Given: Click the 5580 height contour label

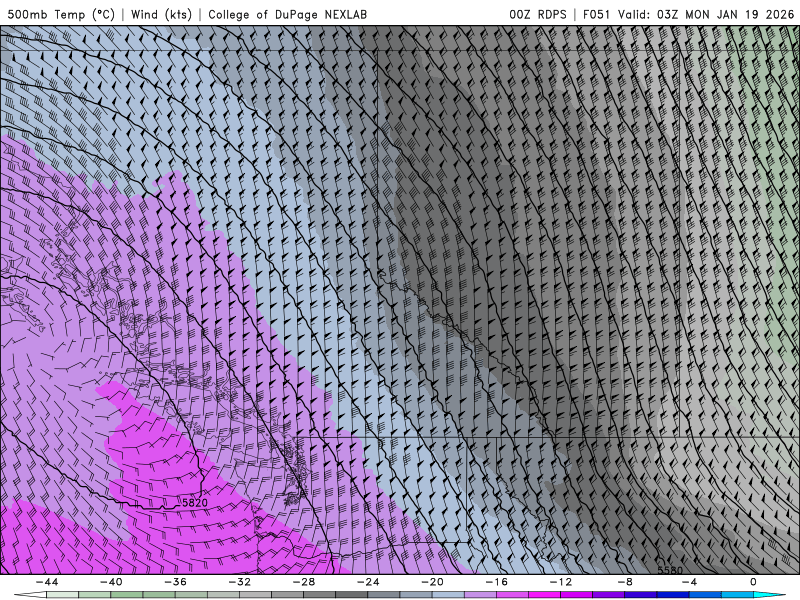Looking at the screenshot, I should (x=670, y=570).
